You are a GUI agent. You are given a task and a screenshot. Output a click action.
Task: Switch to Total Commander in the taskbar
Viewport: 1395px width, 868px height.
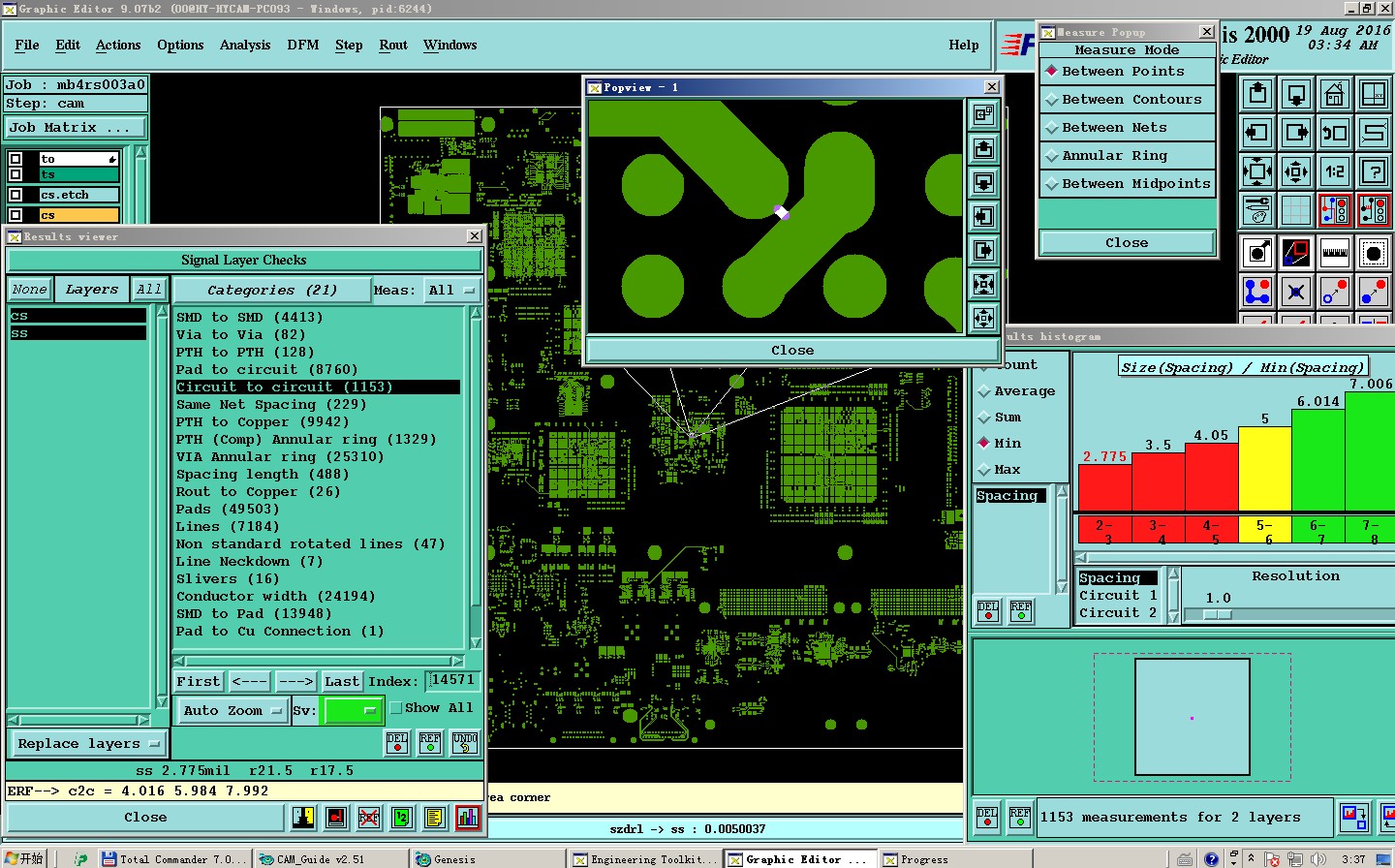pos(174,859)
